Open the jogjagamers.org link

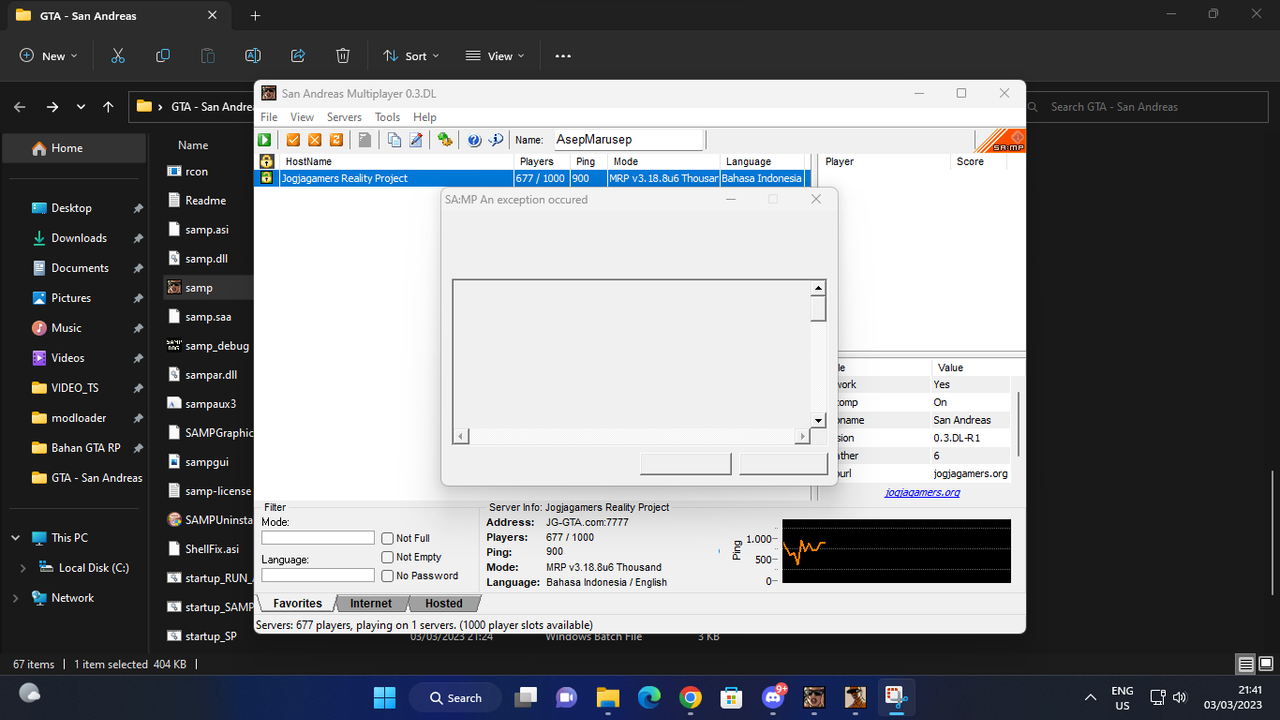click(922, 492)
